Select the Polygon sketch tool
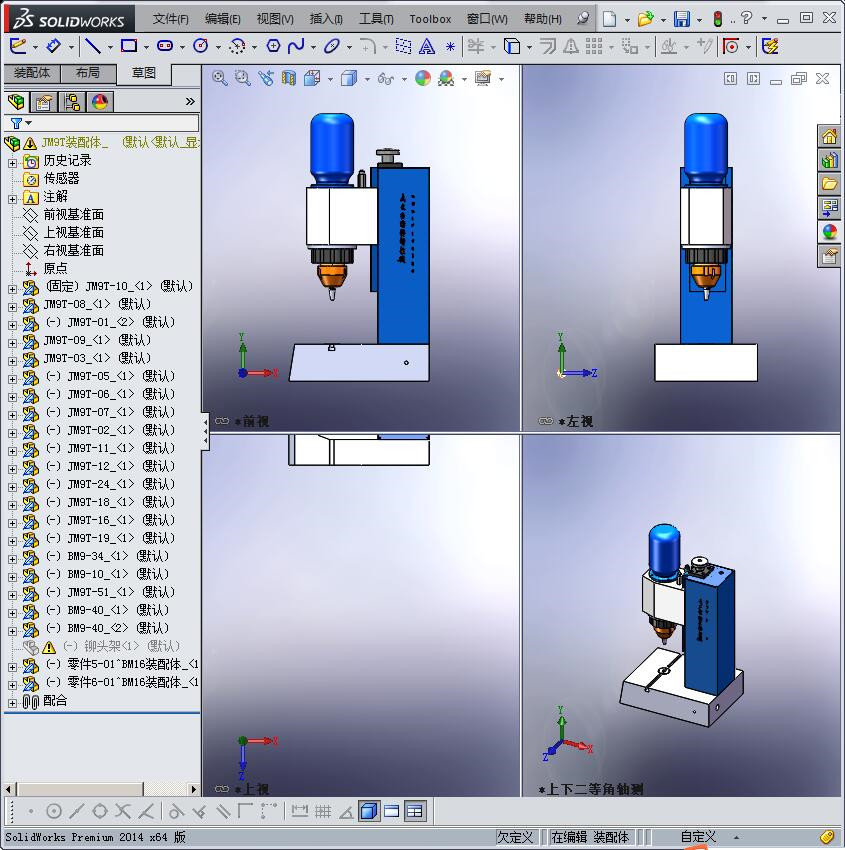Screen dimensions: 845x850 (273, 47)
